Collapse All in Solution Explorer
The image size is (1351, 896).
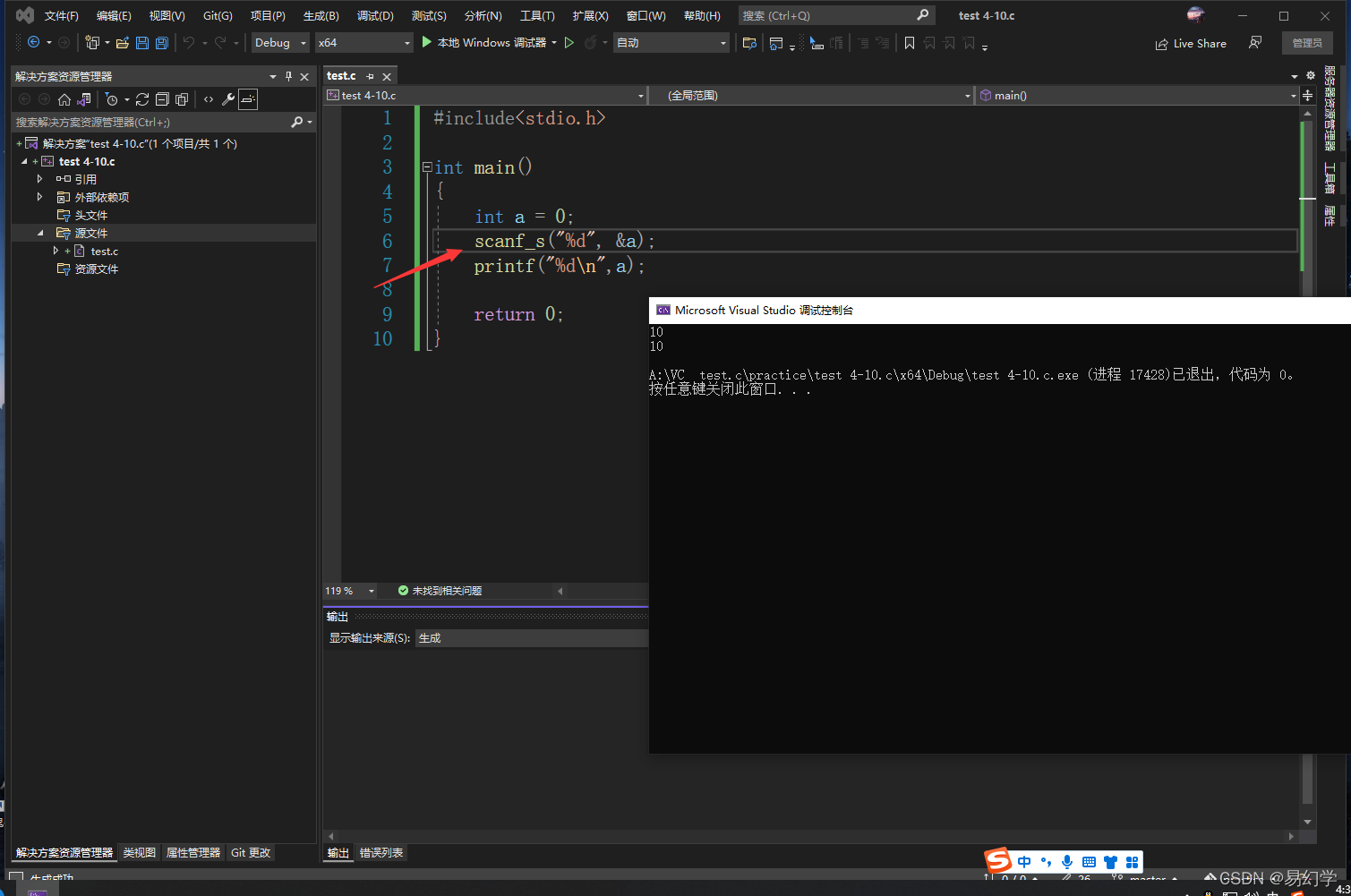[162, 99]
